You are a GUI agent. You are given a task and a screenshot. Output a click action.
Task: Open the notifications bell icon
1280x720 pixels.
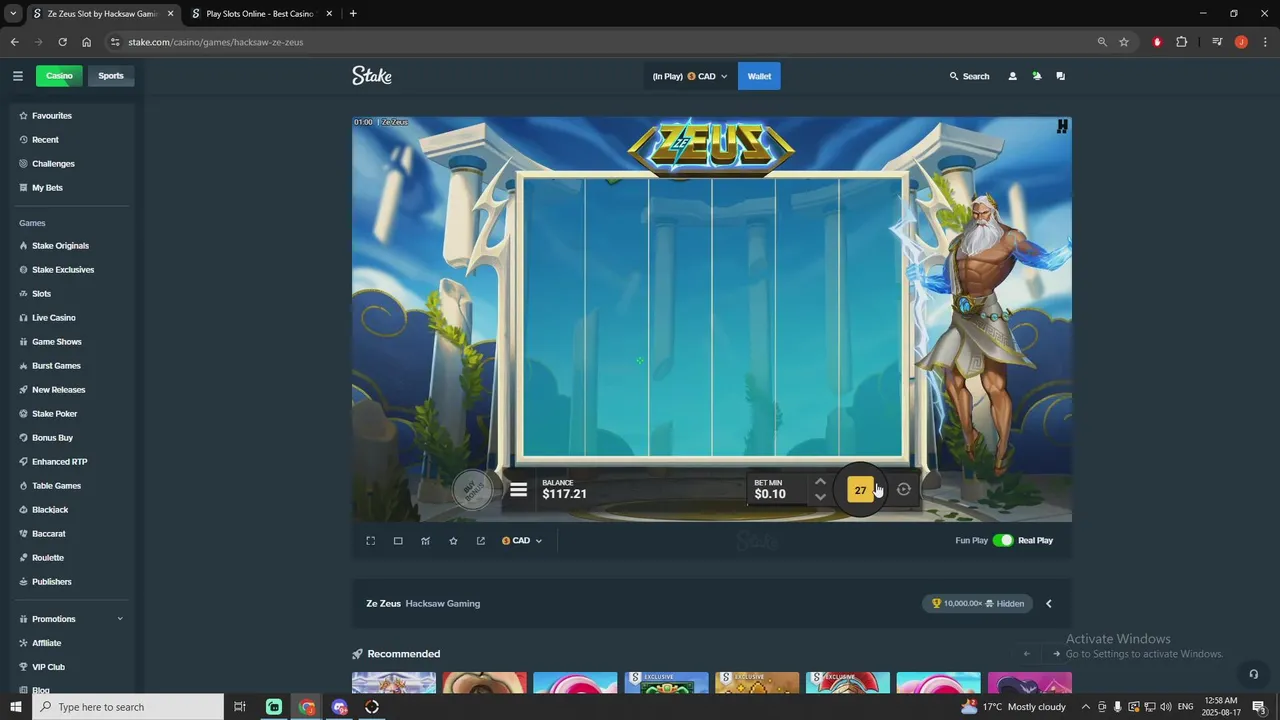[x=1036, y=76]
